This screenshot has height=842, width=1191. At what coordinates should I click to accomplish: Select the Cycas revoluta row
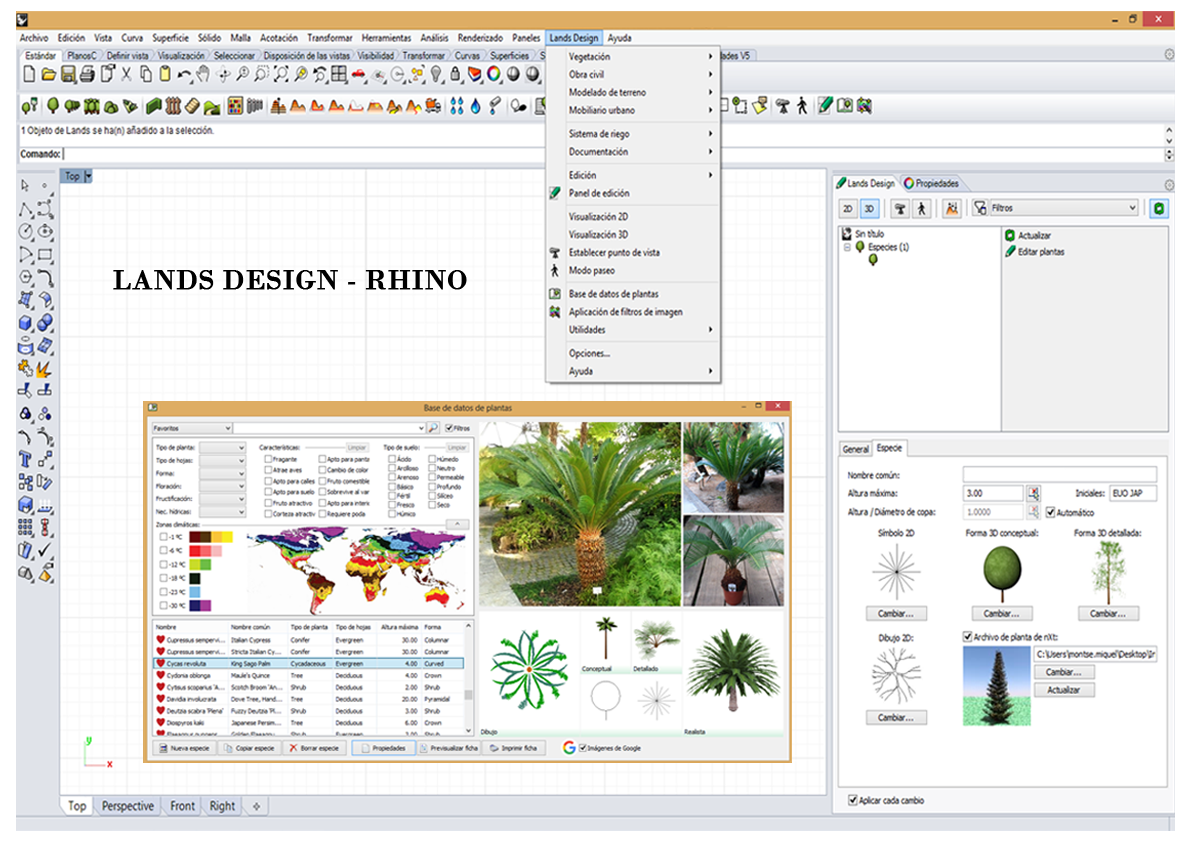coord(308,664)
